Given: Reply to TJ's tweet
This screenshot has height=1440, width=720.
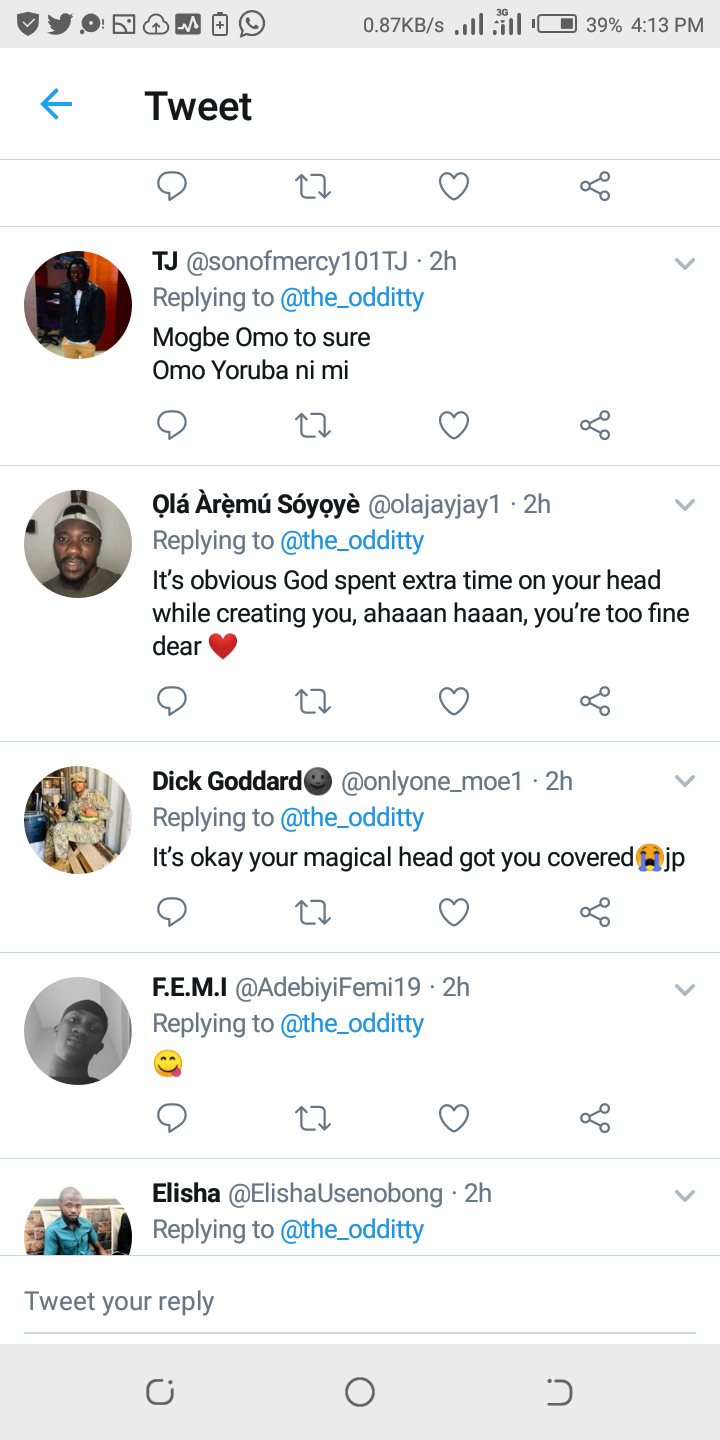Looking at the screenshot, I should pyautogui.click(x=172, y=426).
